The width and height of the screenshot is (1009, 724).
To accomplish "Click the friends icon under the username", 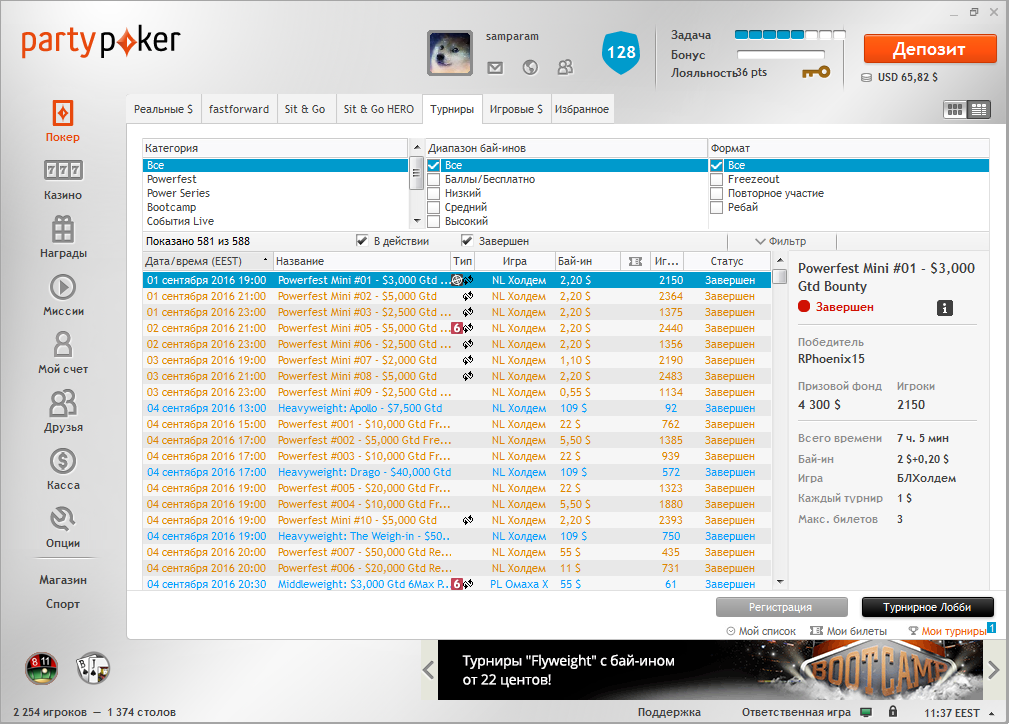I will click(565, 67).
